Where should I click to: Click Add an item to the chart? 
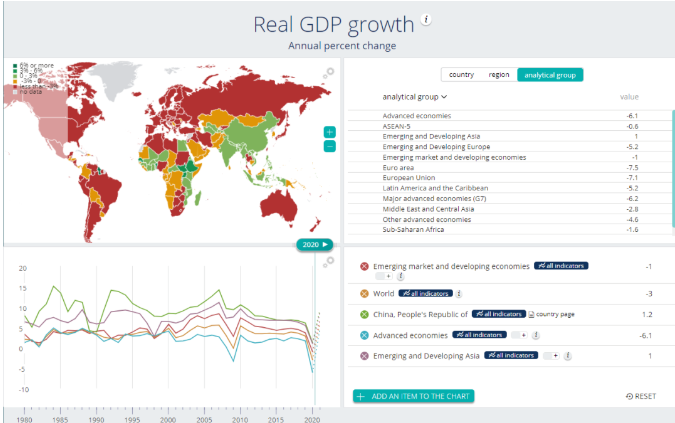coord(412,397)
